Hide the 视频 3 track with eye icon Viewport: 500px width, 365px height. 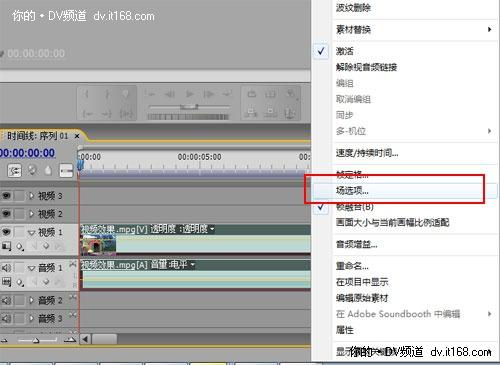tap(6, 196)
